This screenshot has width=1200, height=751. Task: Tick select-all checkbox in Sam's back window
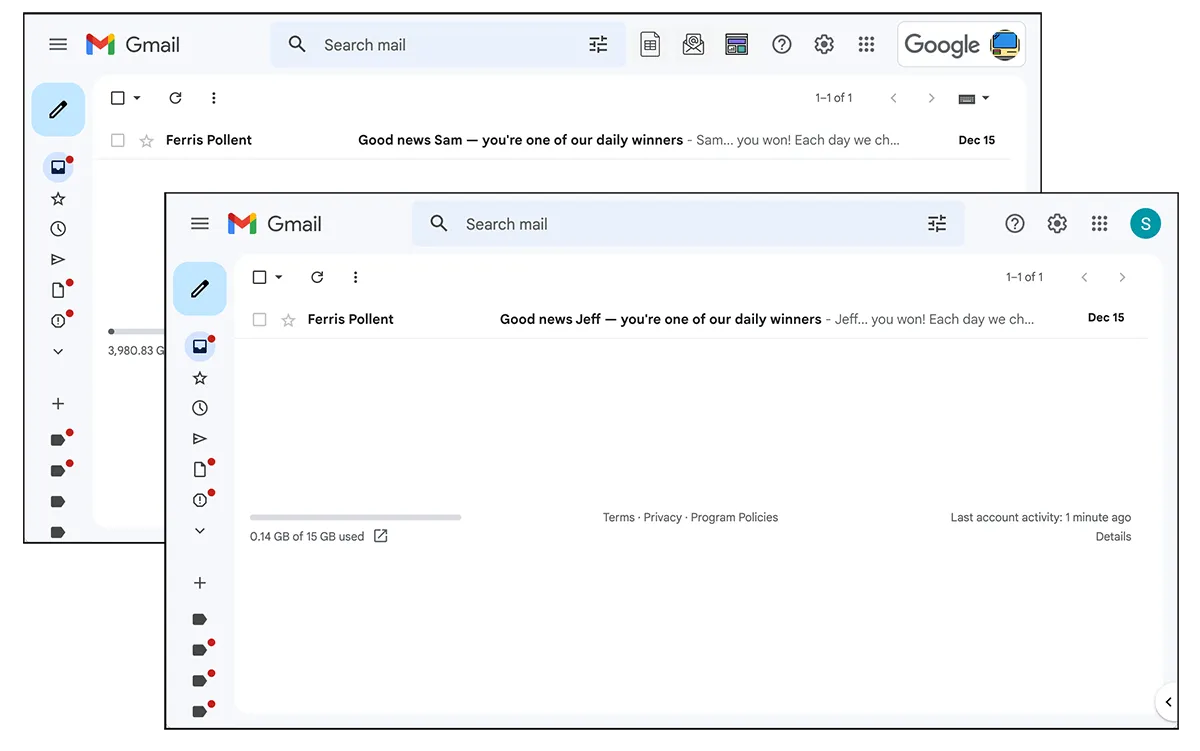[118, 98]
